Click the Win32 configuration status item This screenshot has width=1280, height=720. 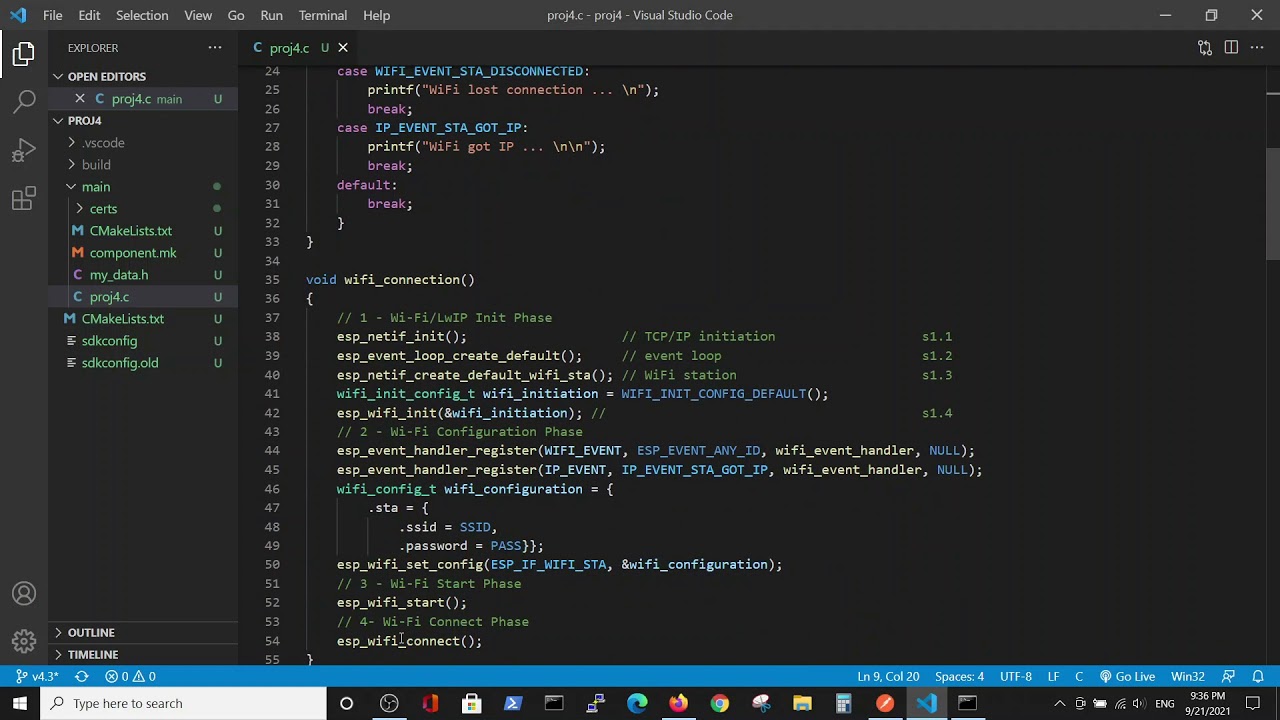[1188, 677]
